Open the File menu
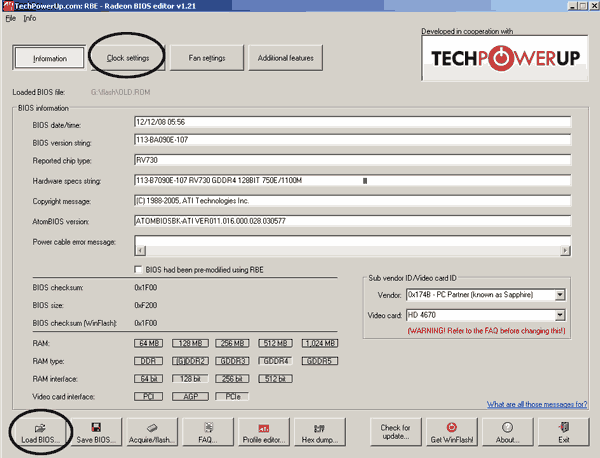This screenshot has height=458, width=600. (x=10, y=18)
